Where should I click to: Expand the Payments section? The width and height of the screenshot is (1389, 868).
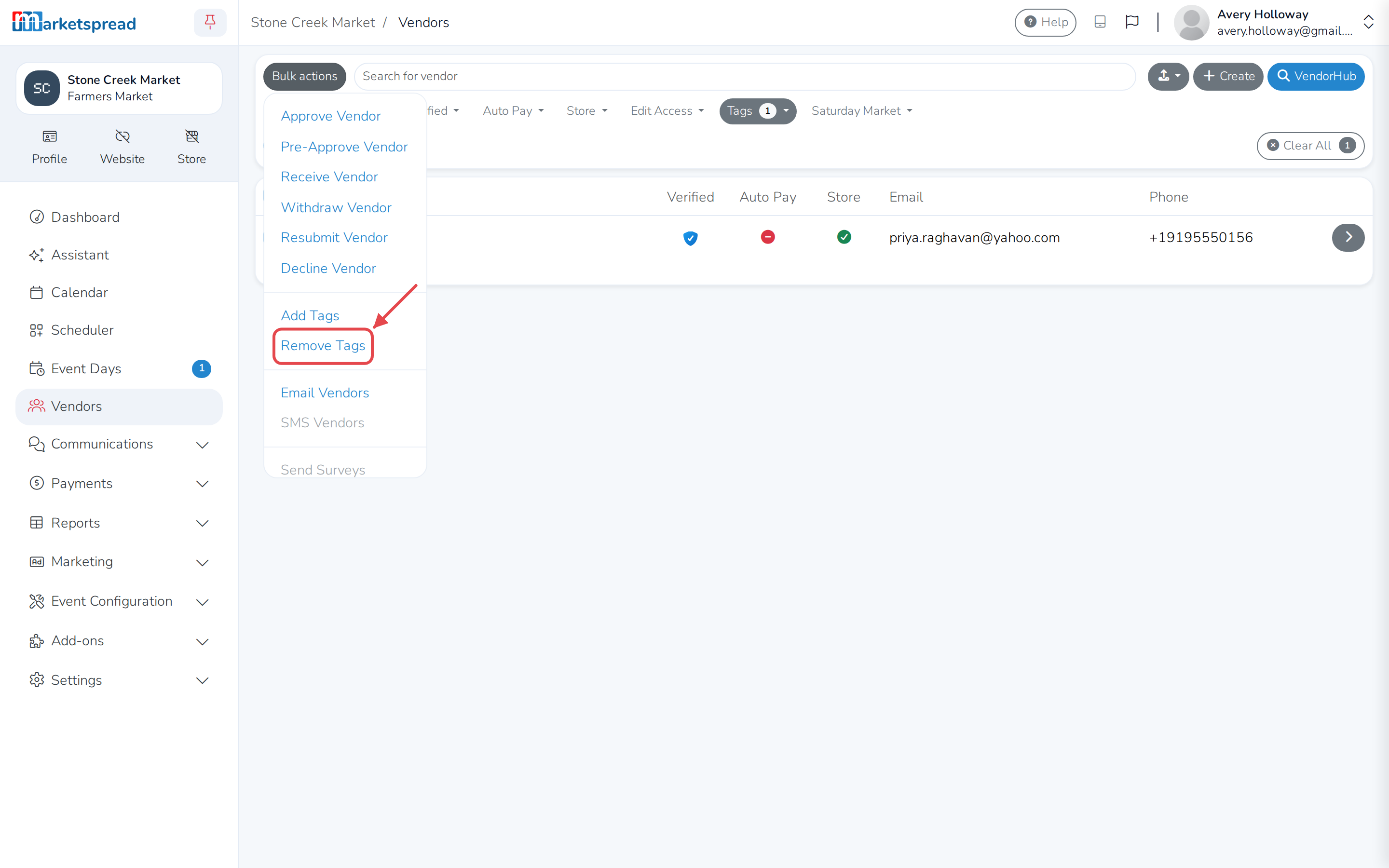pos(119,483)
